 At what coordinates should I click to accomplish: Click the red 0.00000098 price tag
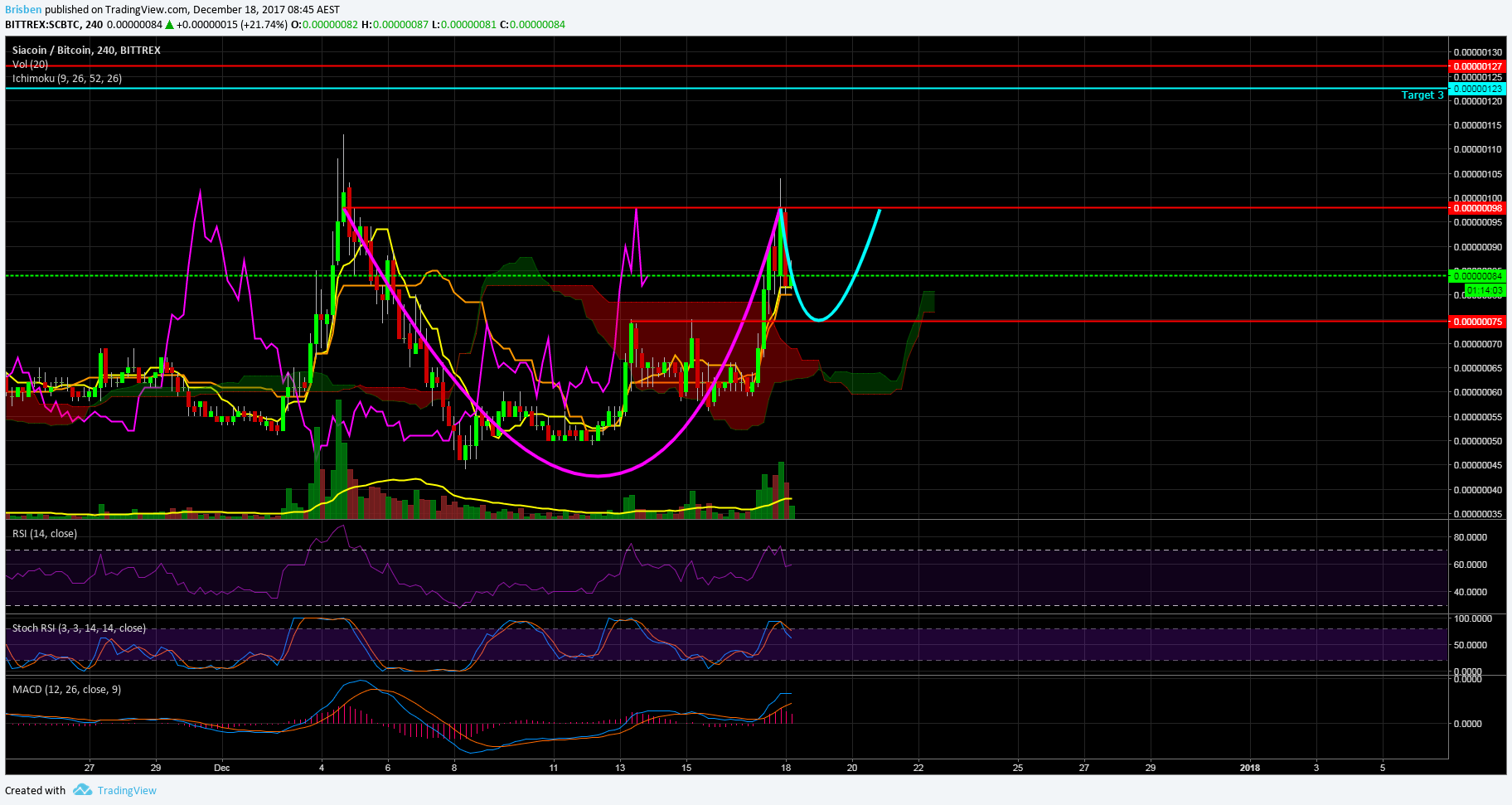[1478, 208]
